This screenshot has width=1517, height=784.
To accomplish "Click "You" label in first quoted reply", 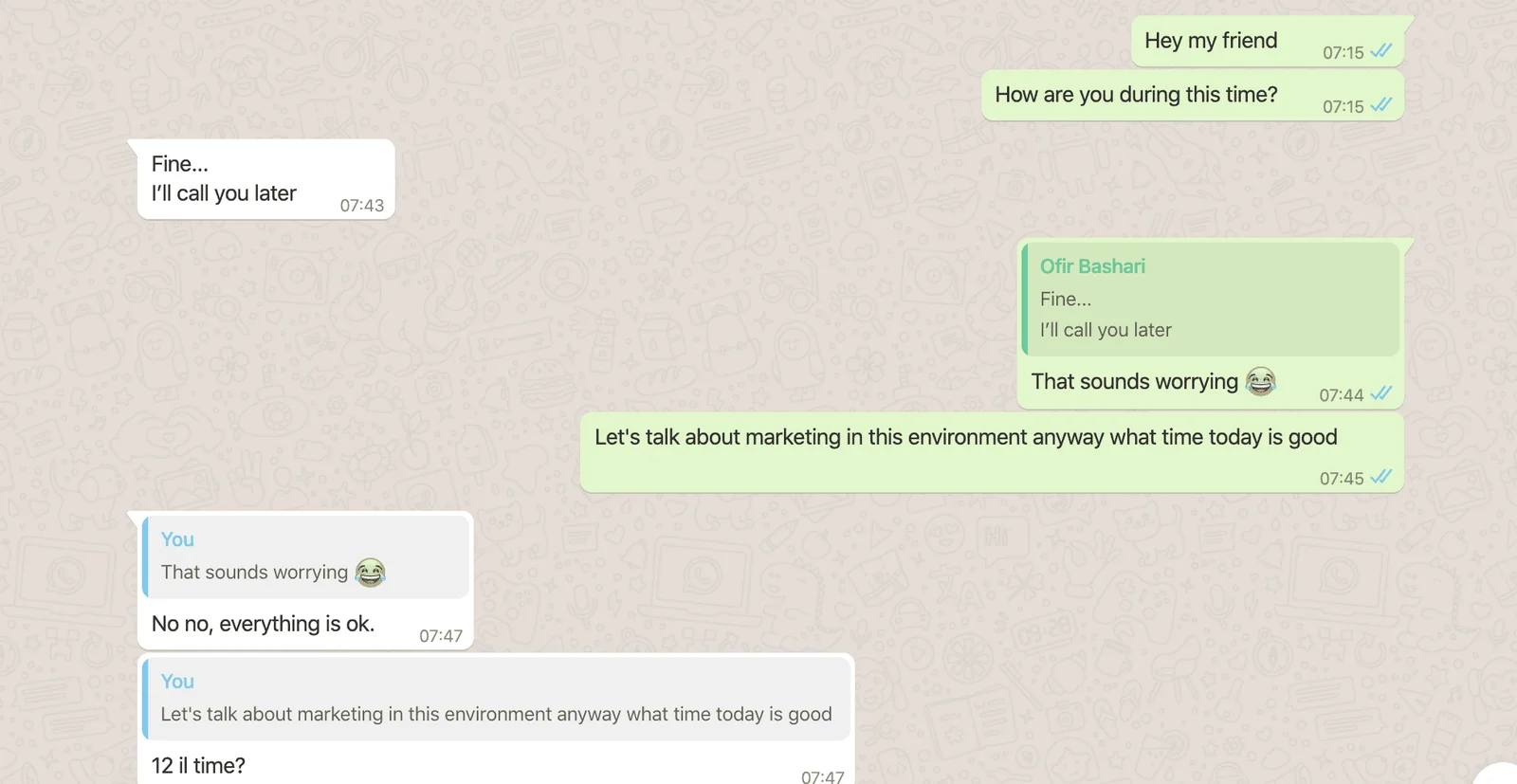I will click(177, 539).
